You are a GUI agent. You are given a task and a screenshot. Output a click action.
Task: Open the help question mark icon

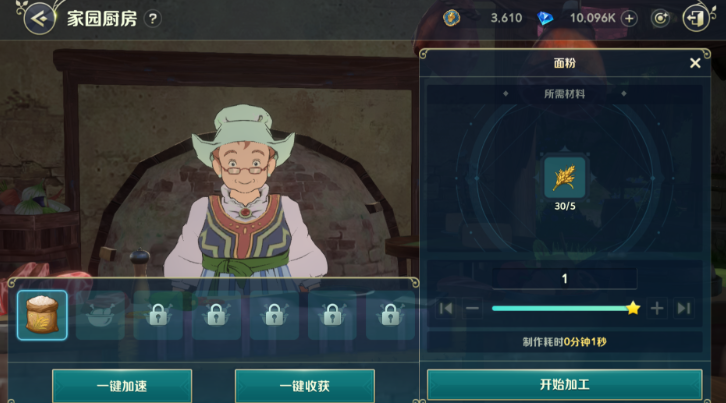coord(152,19)
